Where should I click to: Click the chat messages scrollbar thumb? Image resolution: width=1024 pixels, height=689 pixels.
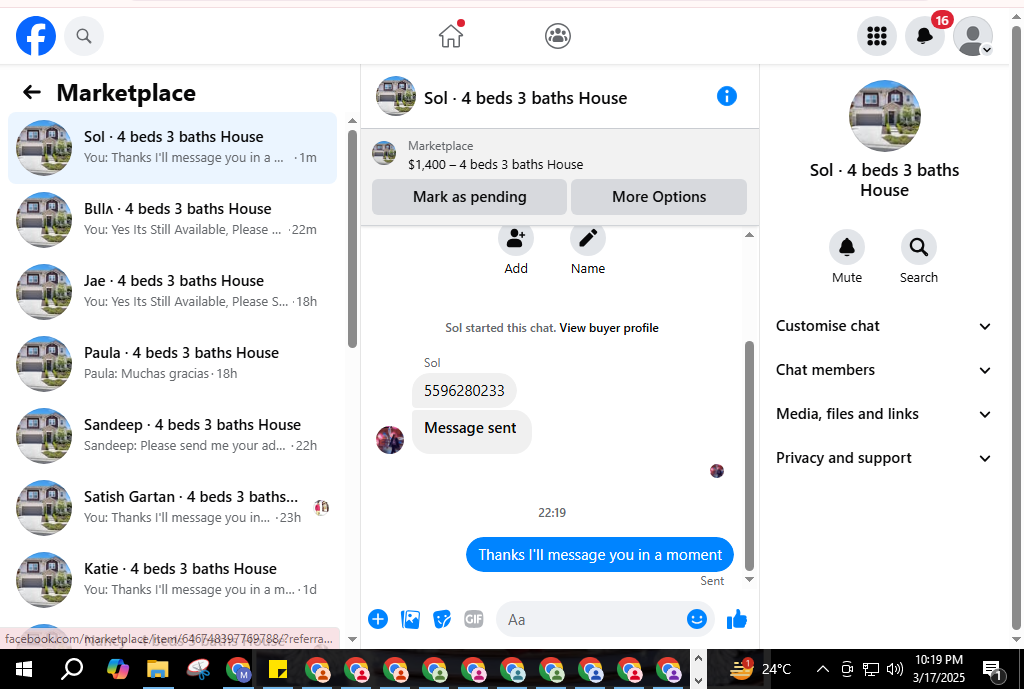coord(749,456)
